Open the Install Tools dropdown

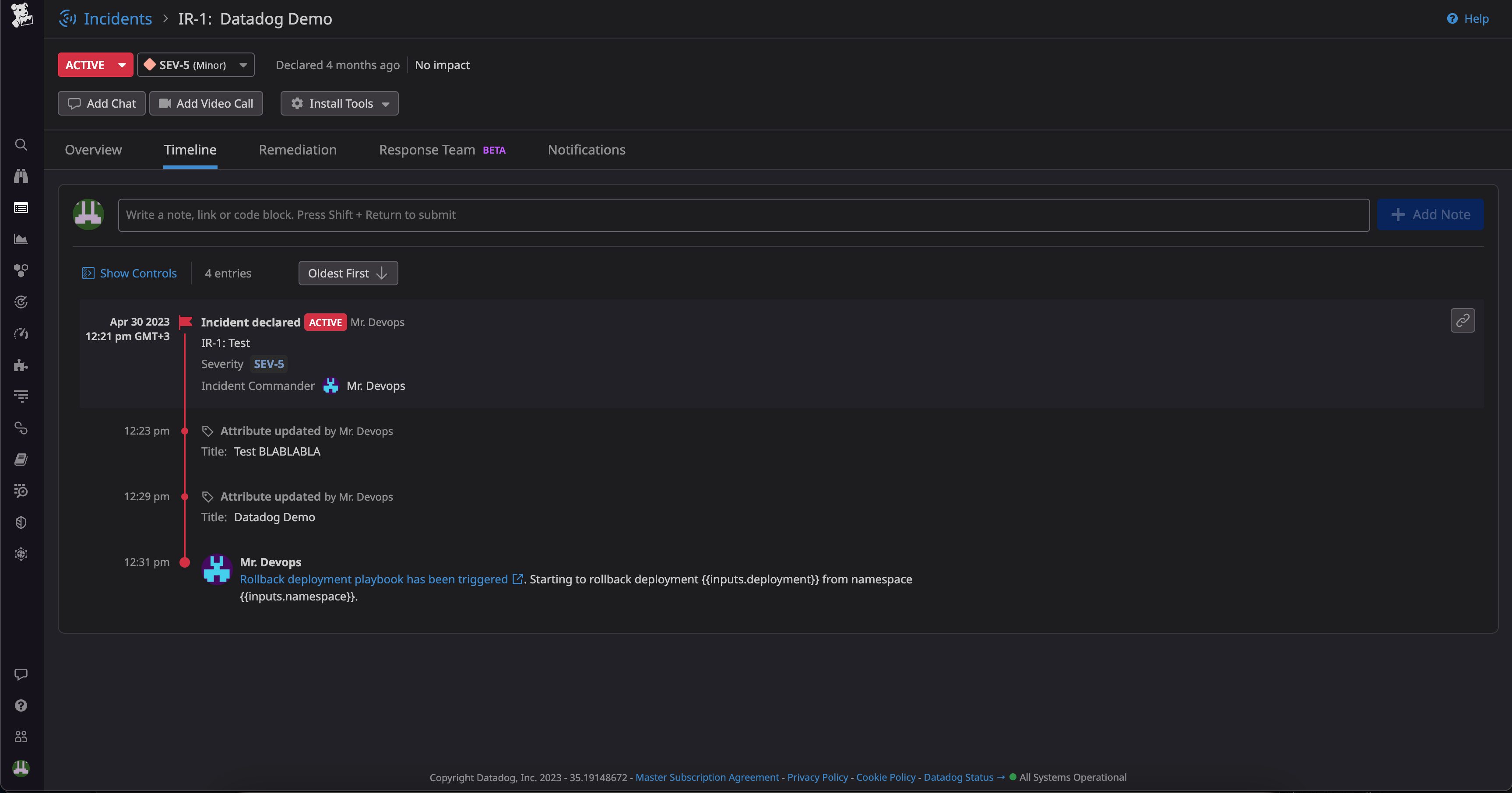(339, 103)
